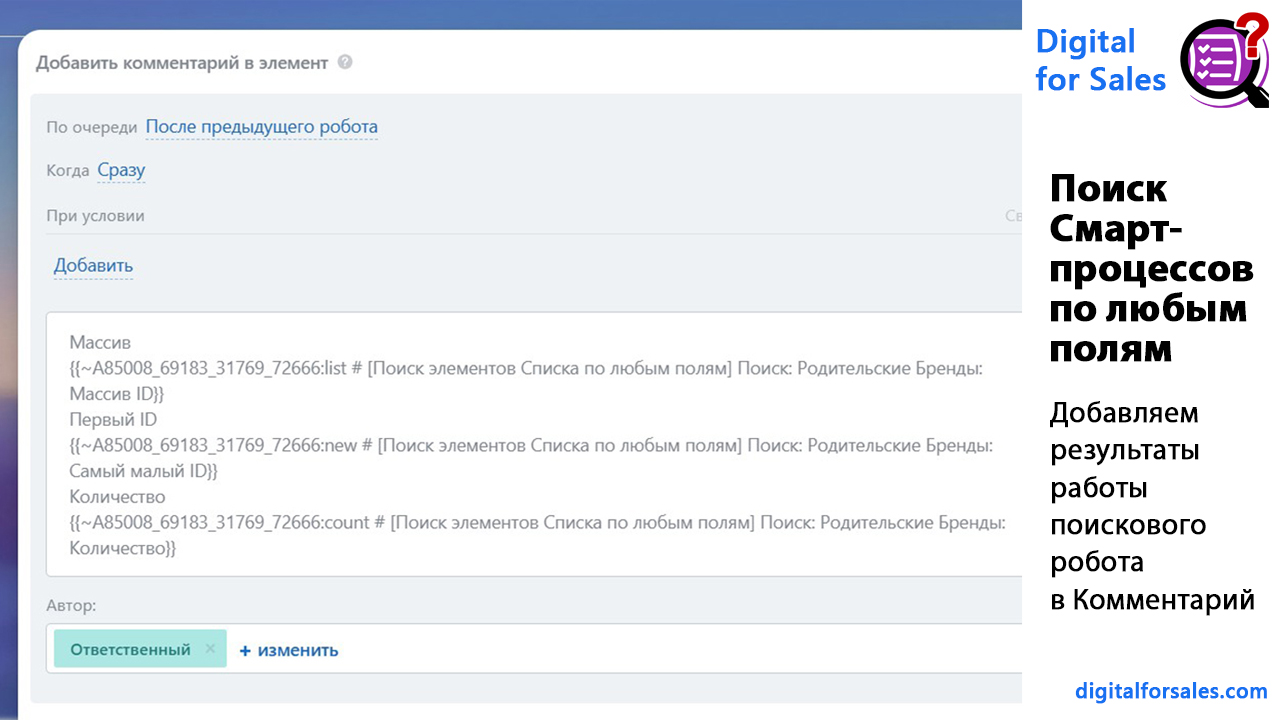Click the Первый ID line in the comment
1280x720 pixels.
click(113, 419)
